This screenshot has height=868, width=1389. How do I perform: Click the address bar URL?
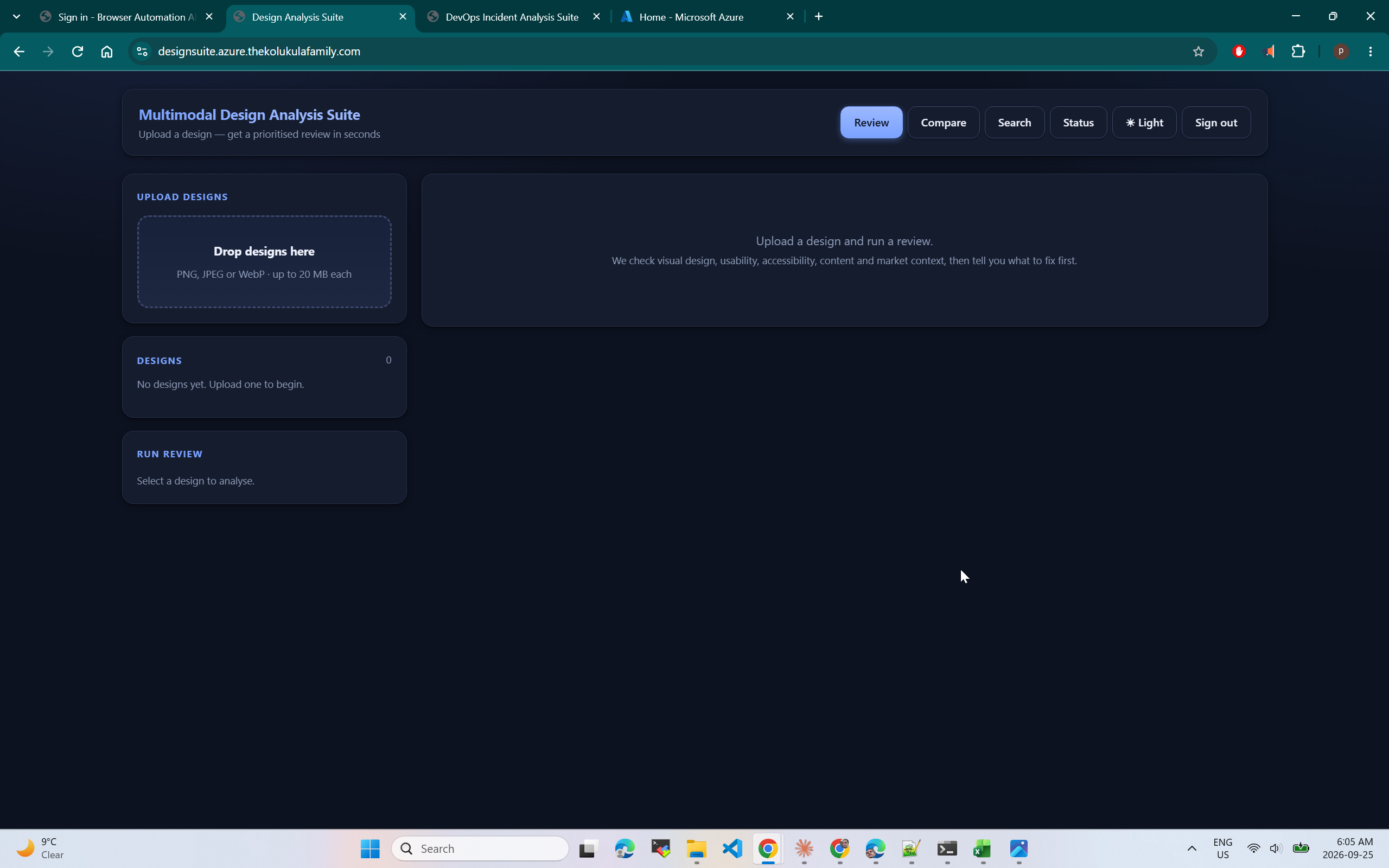pyautogui.click(x=259, y=52)
